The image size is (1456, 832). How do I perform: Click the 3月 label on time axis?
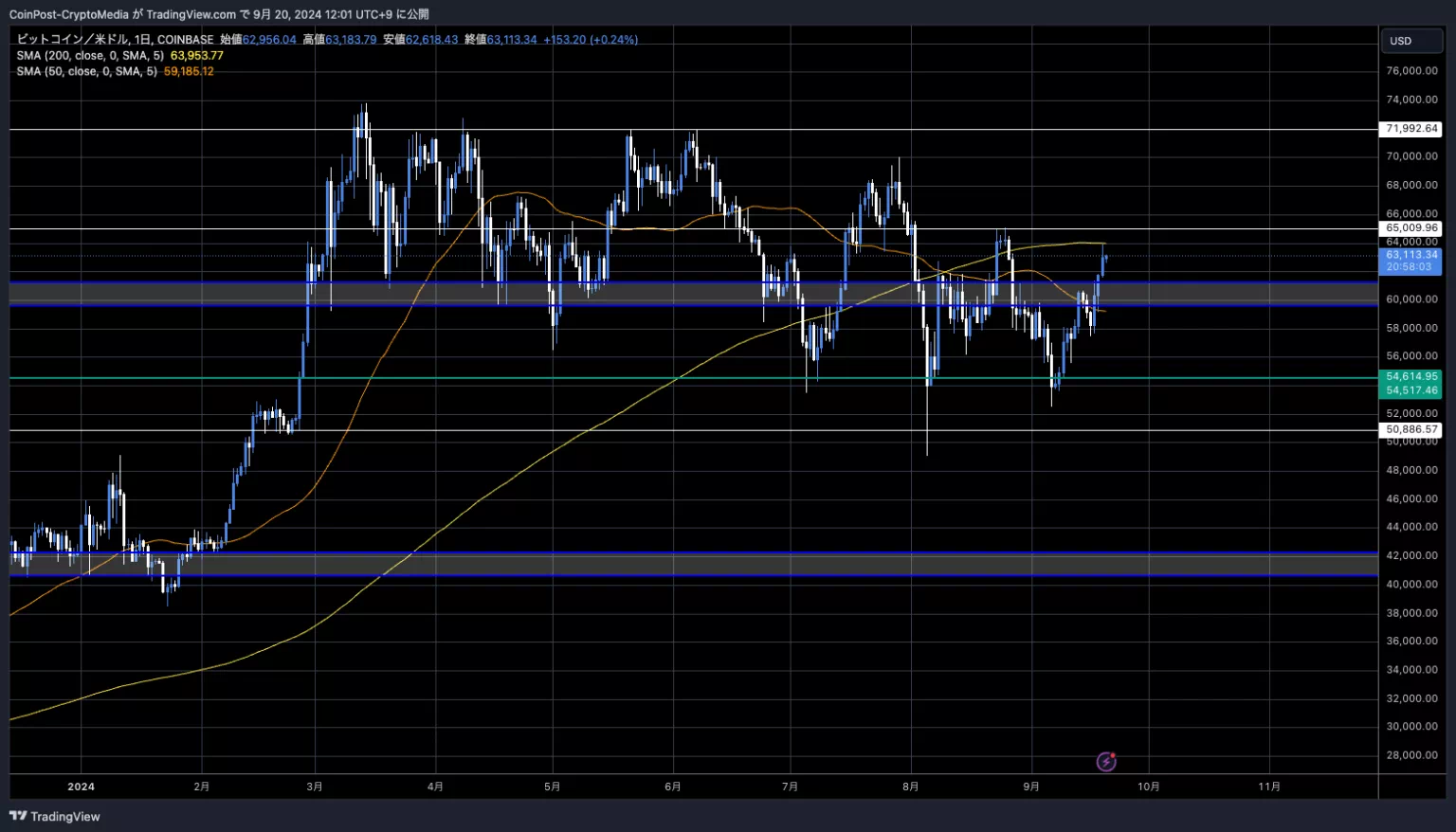[x=315, y=787]
